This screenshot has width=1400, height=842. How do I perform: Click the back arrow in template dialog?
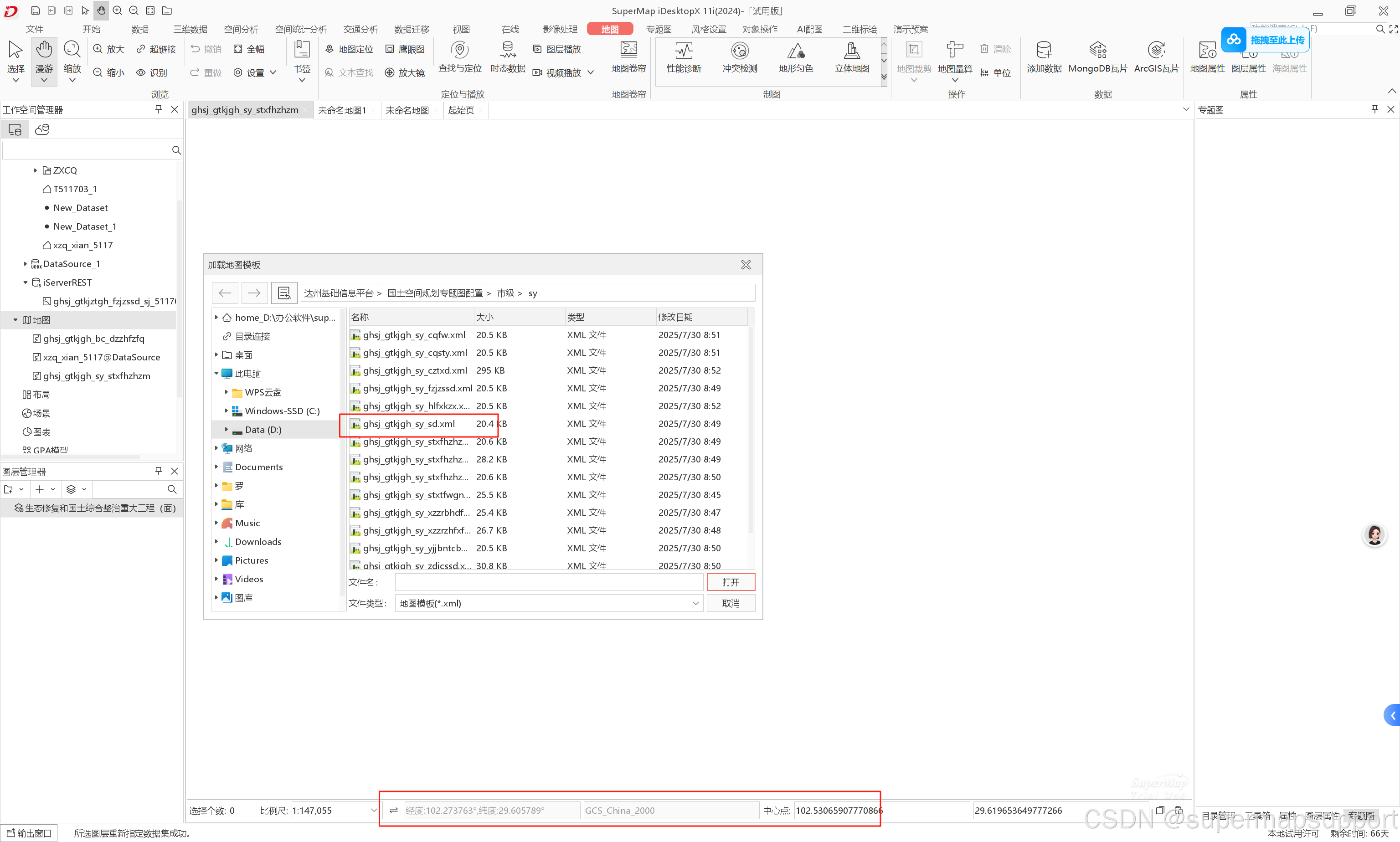click(x=225, y=293)
